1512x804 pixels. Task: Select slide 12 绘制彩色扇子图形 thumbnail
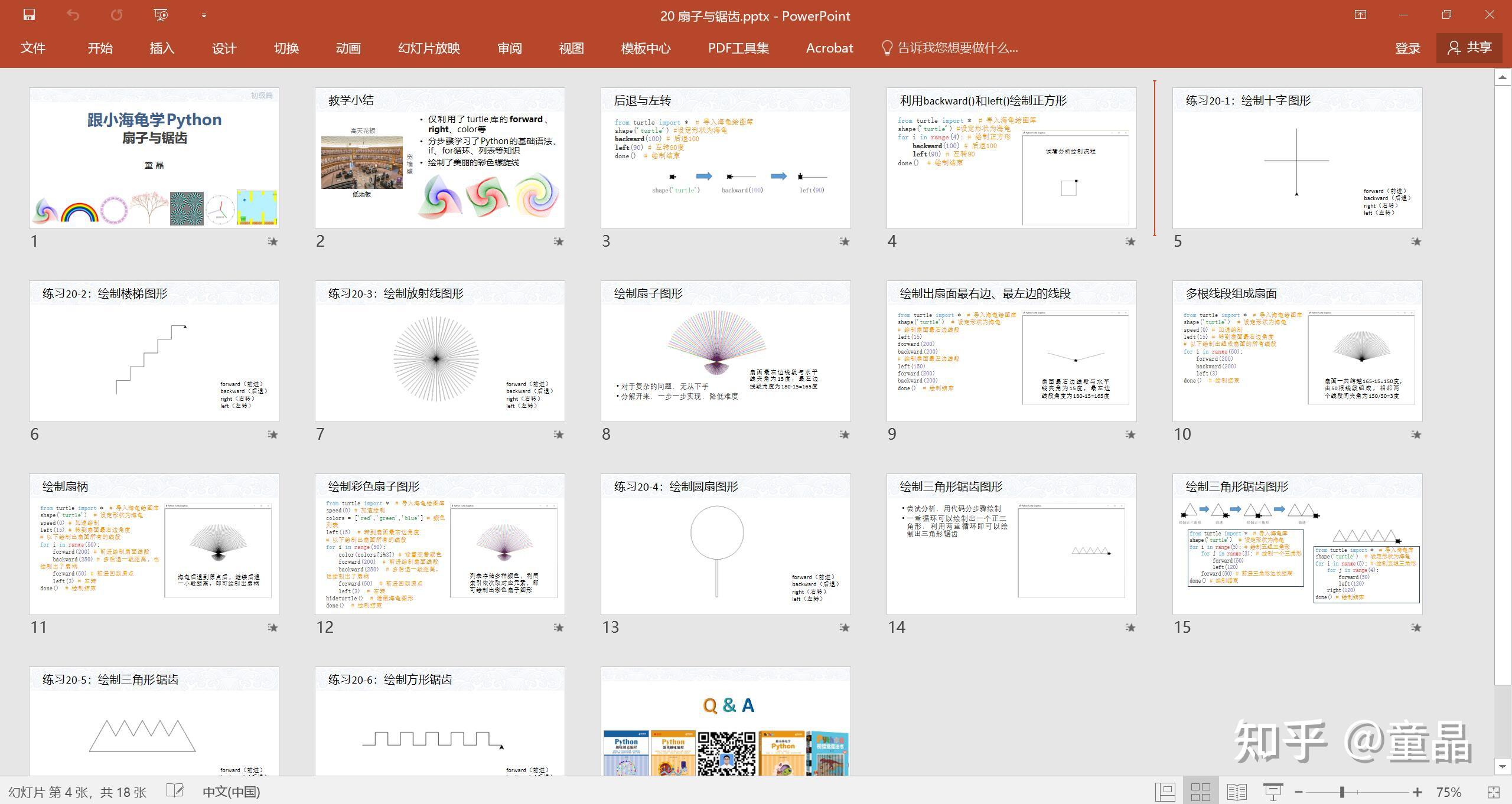coord(439,544)
